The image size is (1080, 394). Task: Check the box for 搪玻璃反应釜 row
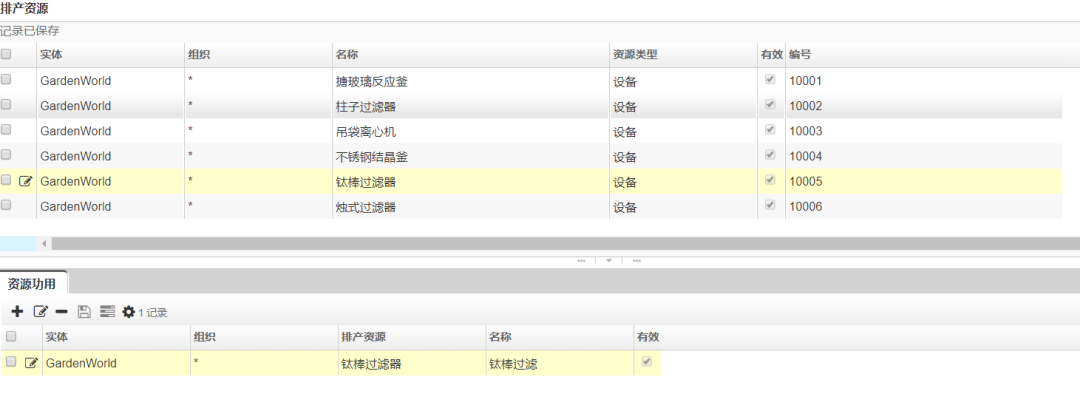[x=6, y=80]
